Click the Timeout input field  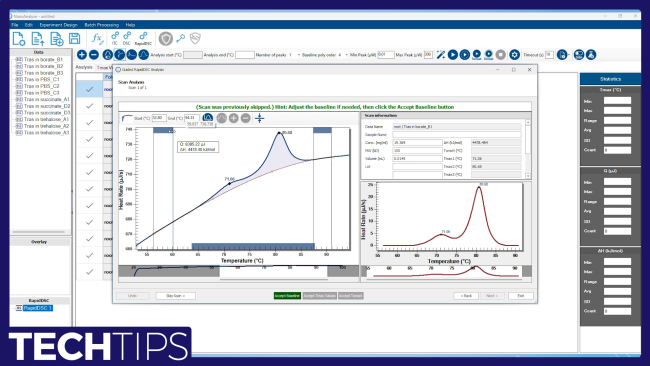pyautogui.click(x=549, y=55)
